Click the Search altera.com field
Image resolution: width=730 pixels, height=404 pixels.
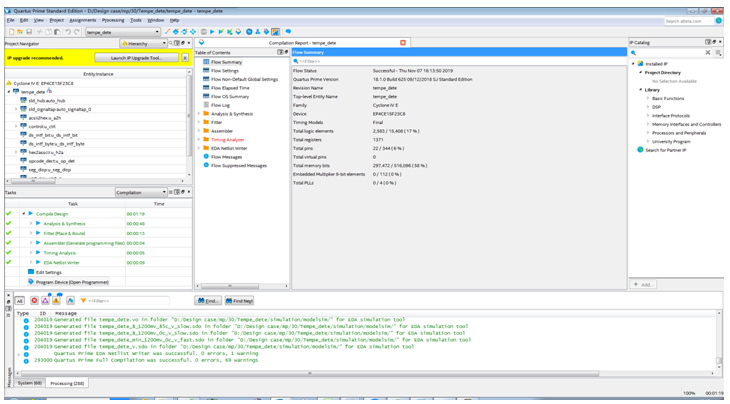click(688, 21)
